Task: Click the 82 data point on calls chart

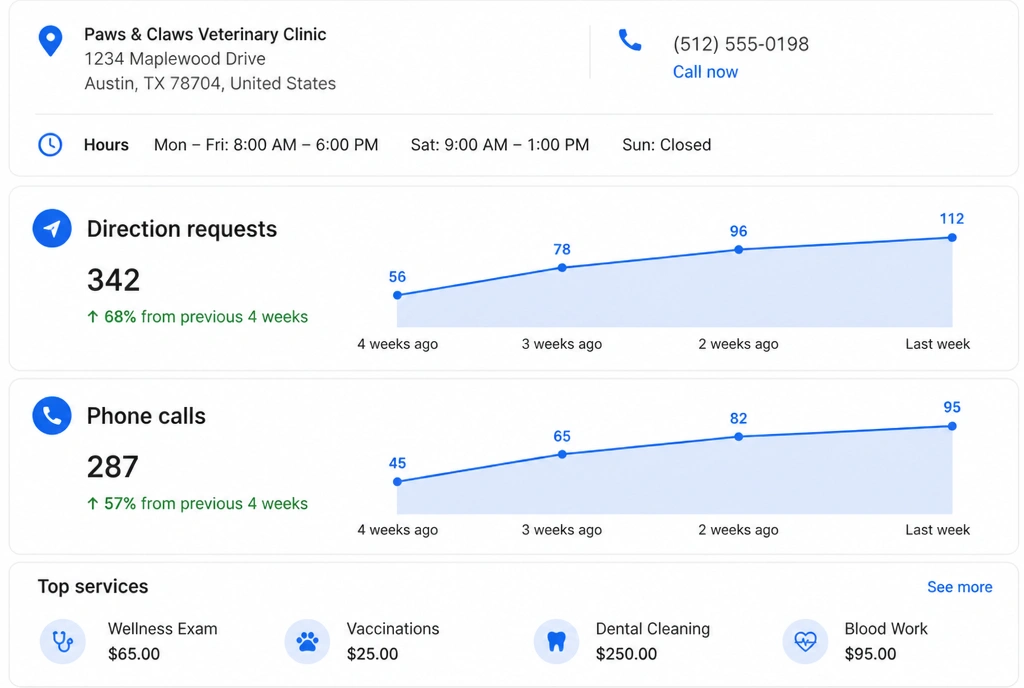Action: point(738,437)
